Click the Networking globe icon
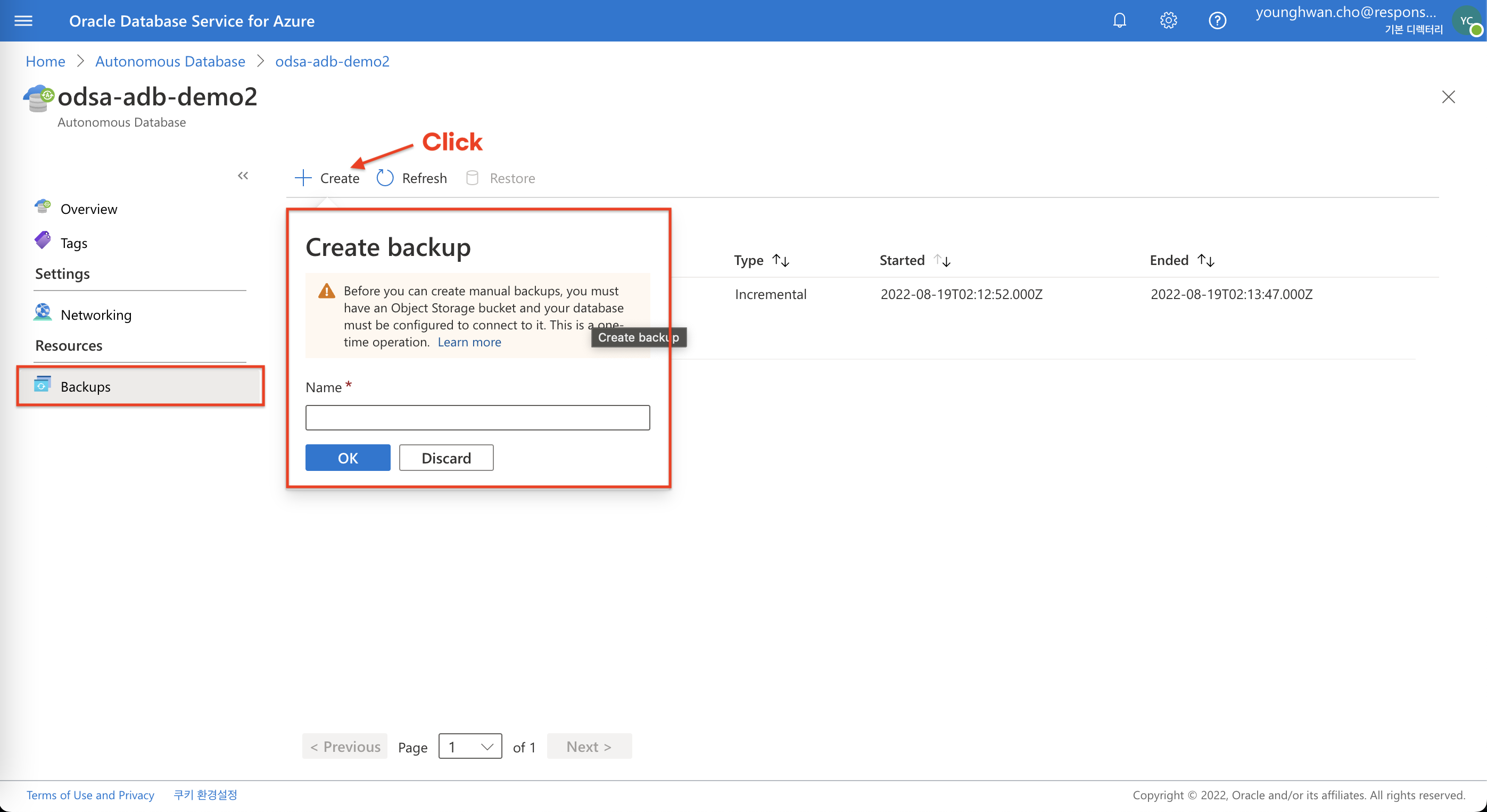 pos(43,312)
